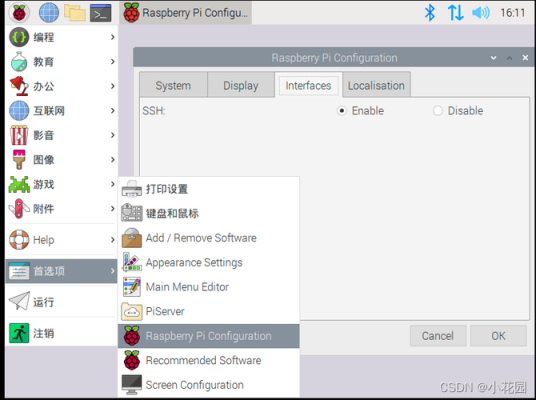
Task: Click the Help lifebuoy icon
Action: point(19,240)
